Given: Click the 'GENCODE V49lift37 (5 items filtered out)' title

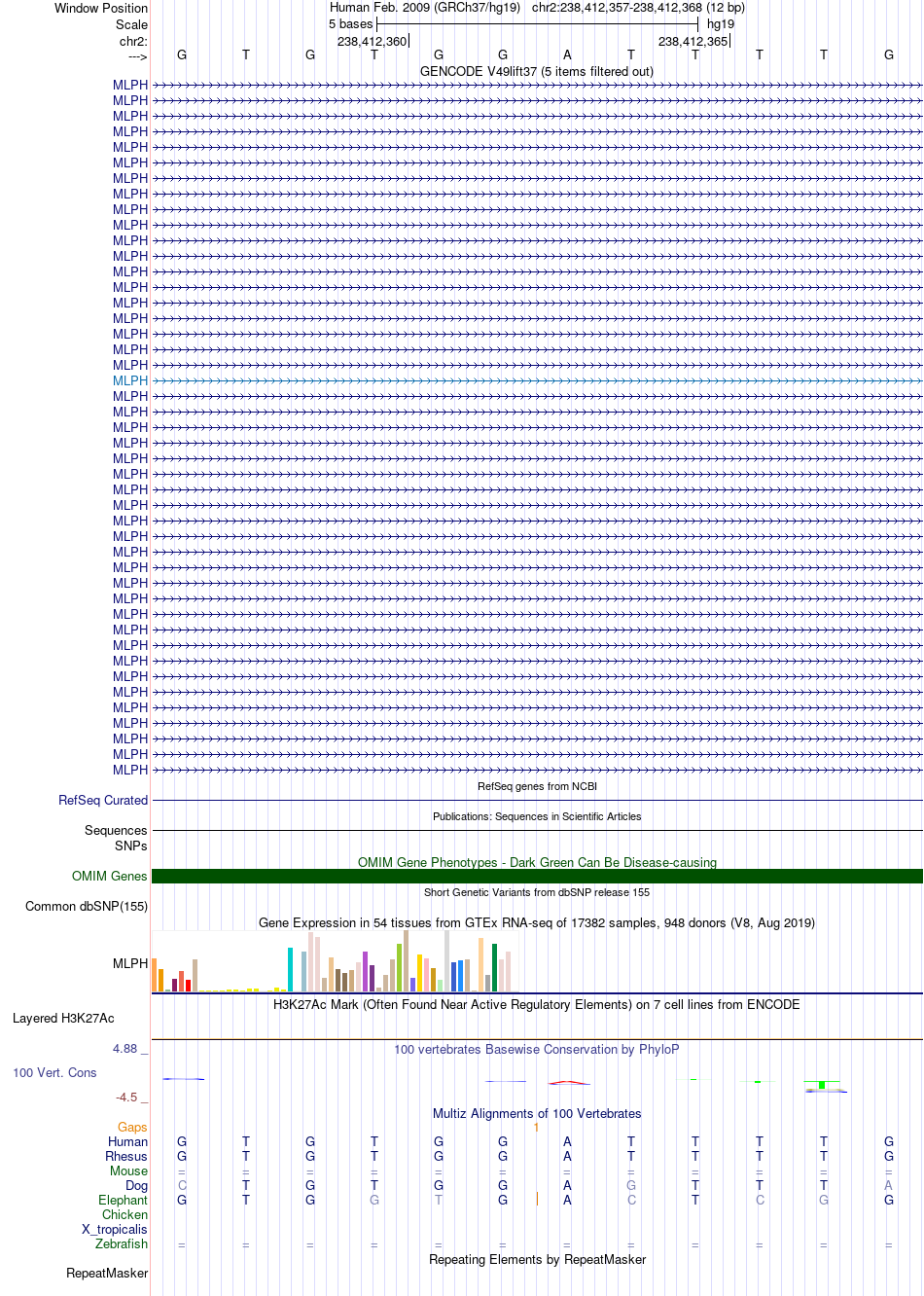Looking at the screenshot, I should click(x=537, y=71).
